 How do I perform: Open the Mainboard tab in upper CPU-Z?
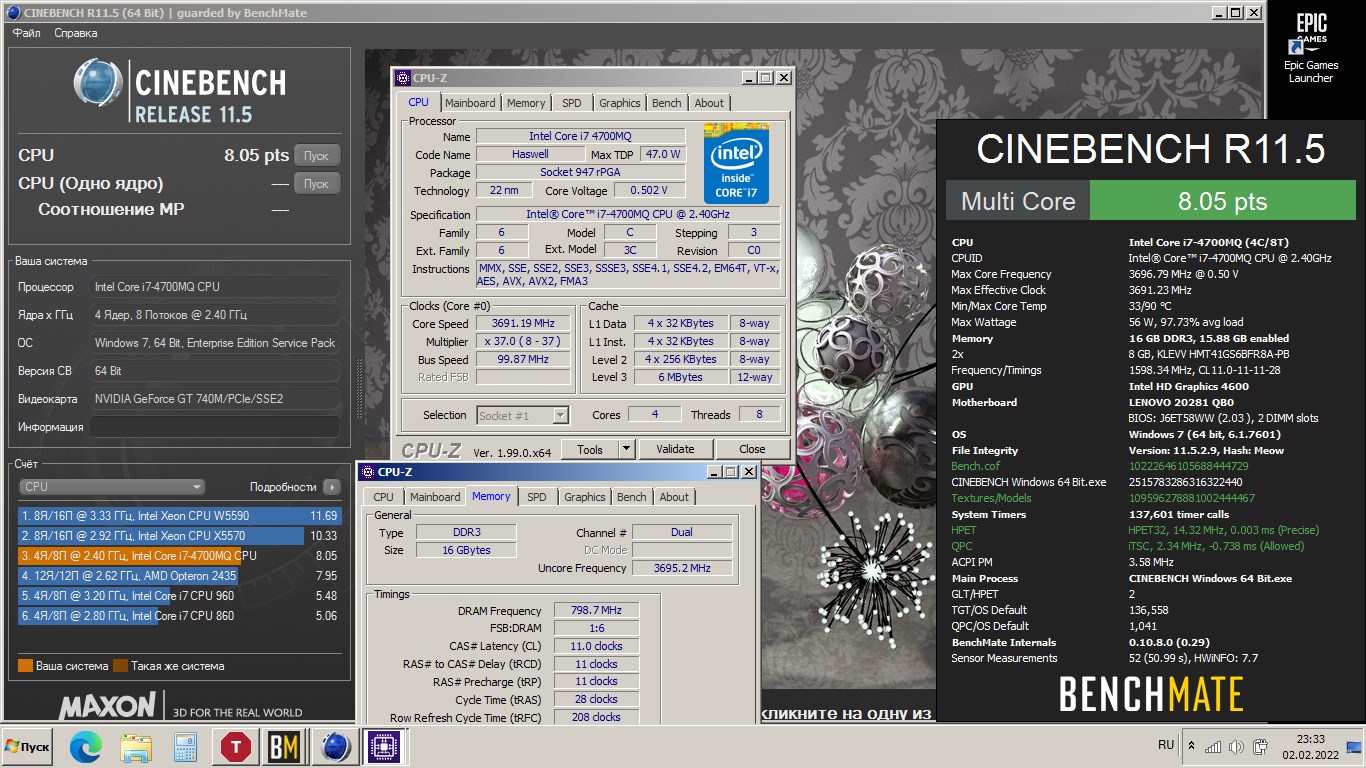click(470, 103)
